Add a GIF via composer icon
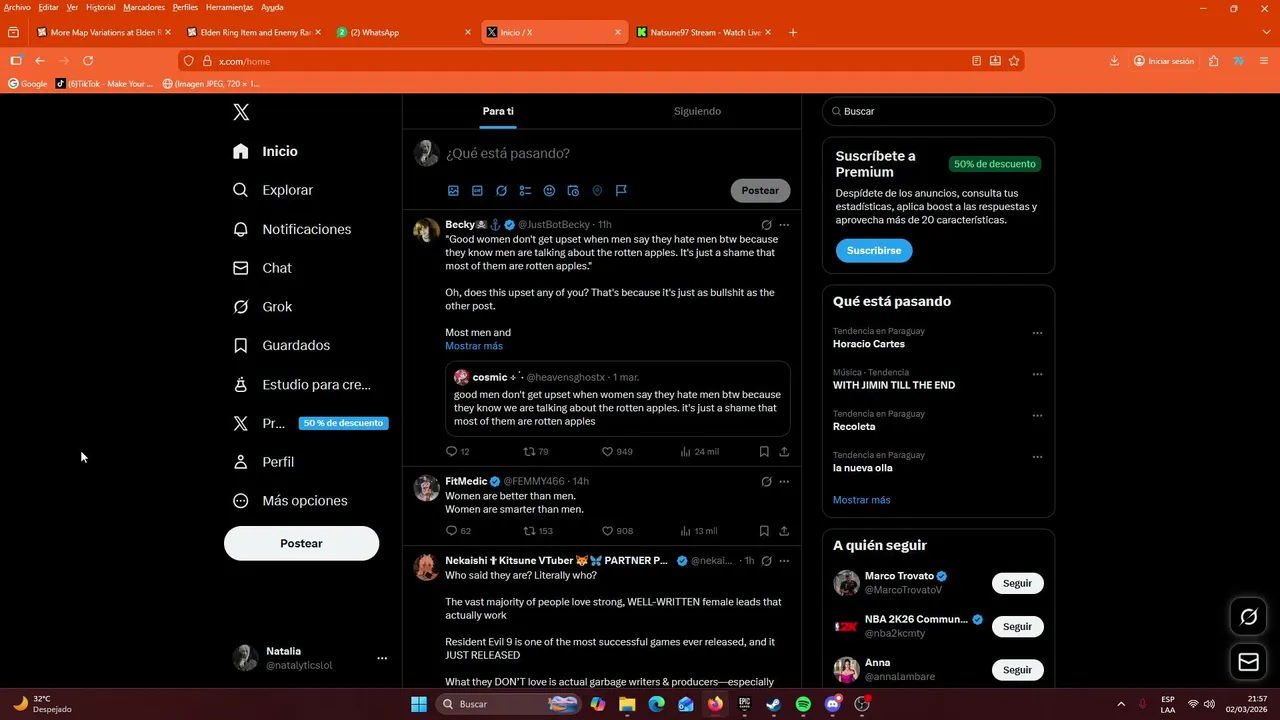1280x720 pixels. point(477,190)
